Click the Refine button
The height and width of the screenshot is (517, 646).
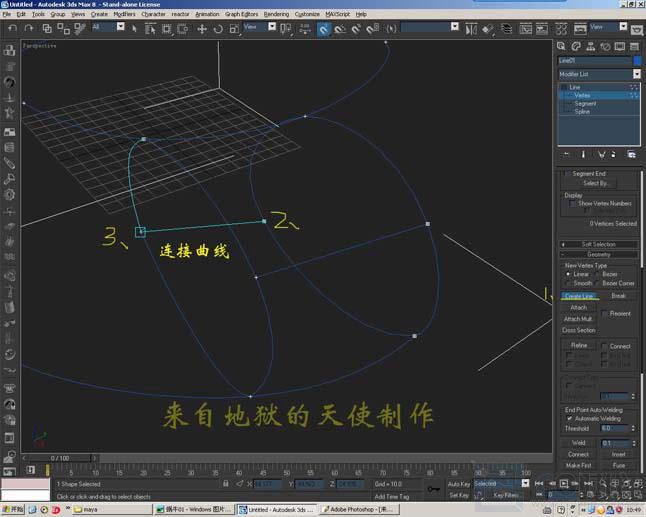pyautogui.click(x=579, y=345)
